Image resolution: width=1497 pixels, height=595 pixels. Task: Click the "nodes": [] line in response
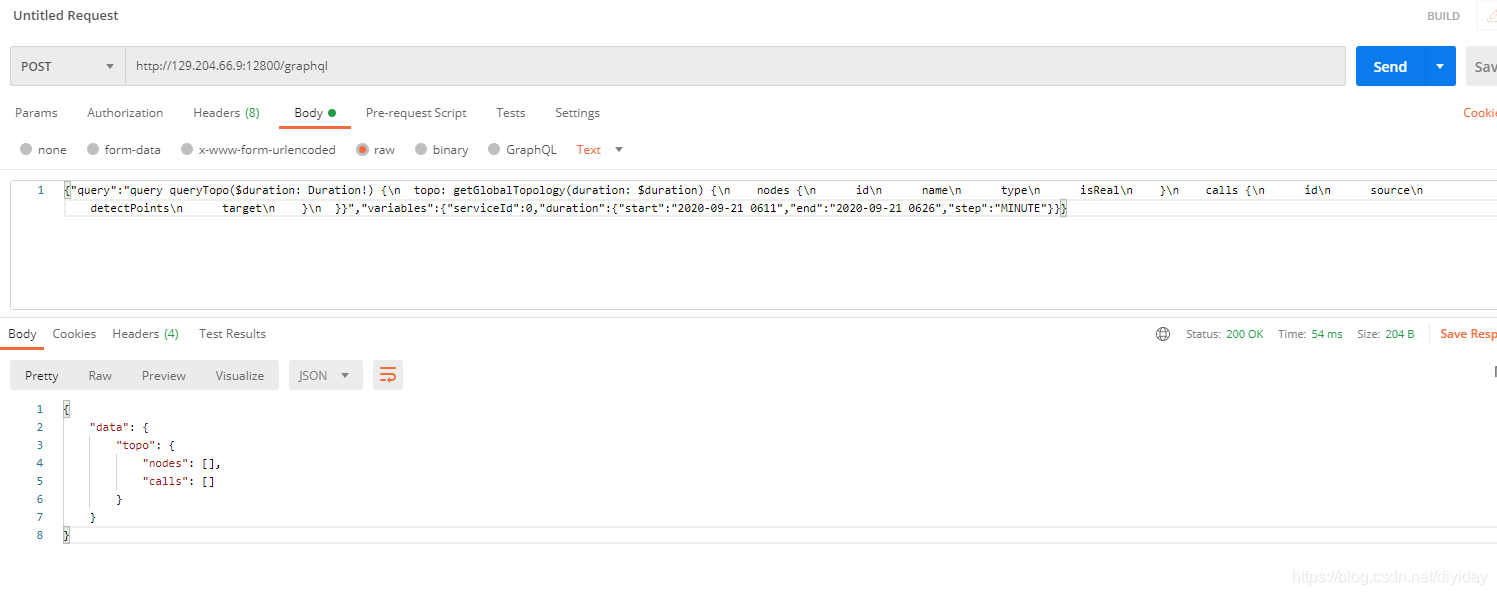[182, 463]
